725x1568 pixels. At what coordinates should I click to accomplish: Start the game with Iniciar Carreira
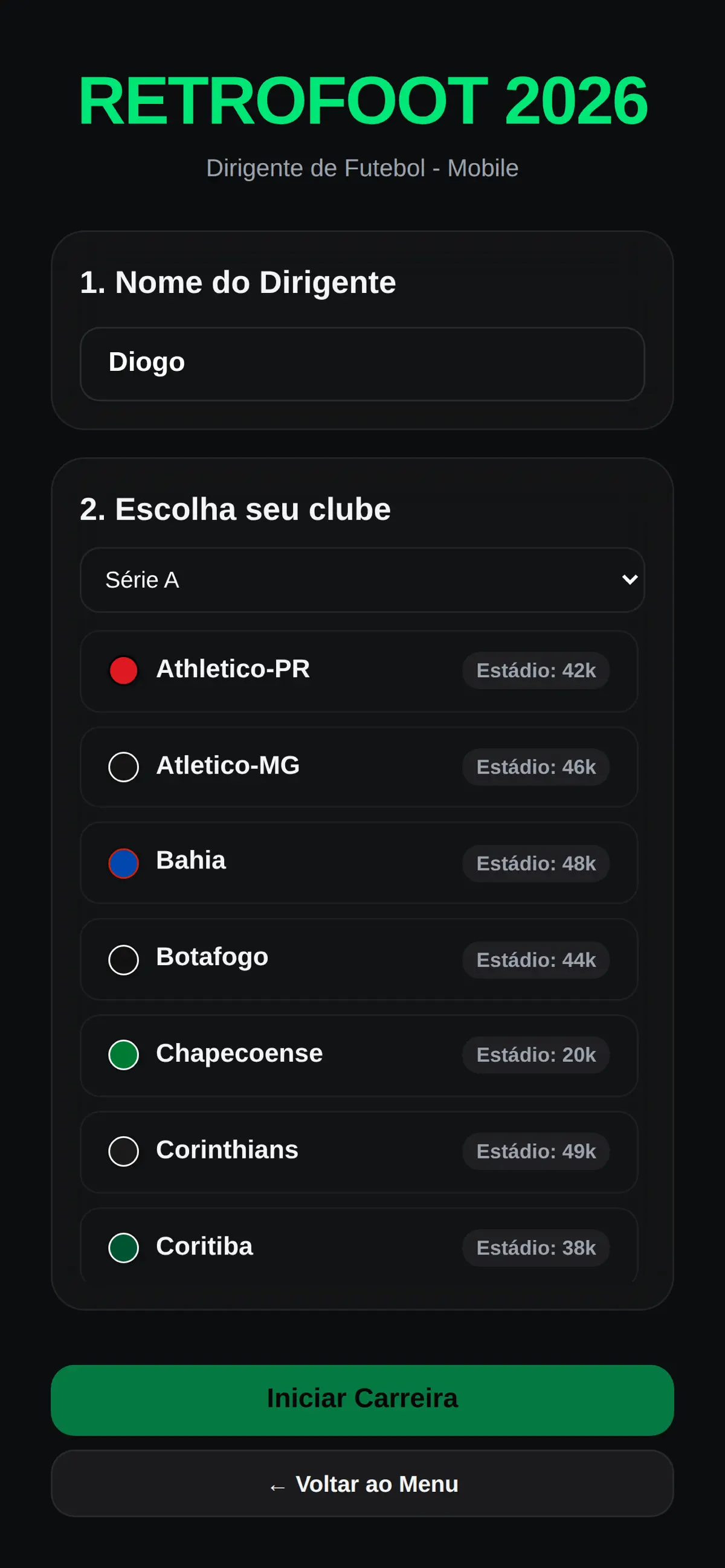pos(362,1399)
